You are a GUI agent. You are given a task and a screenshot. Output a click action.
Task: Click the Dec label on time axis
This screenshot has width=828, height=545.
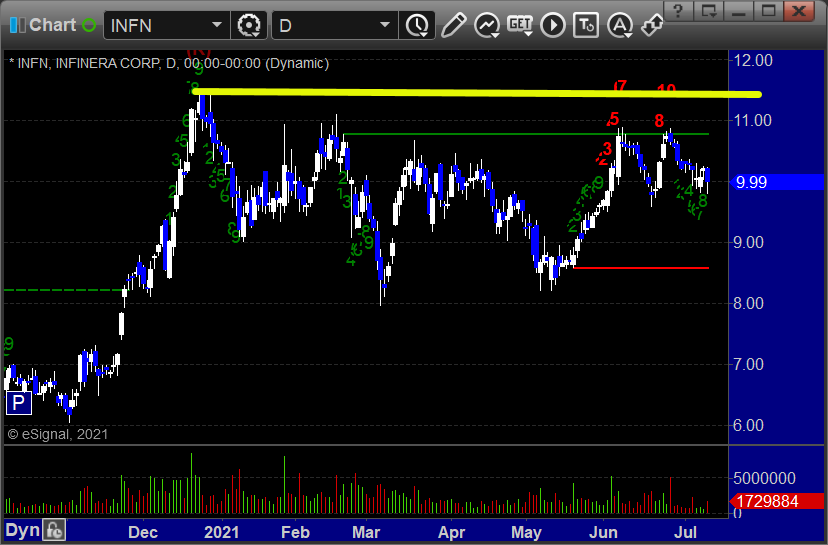tap(143, 532)
